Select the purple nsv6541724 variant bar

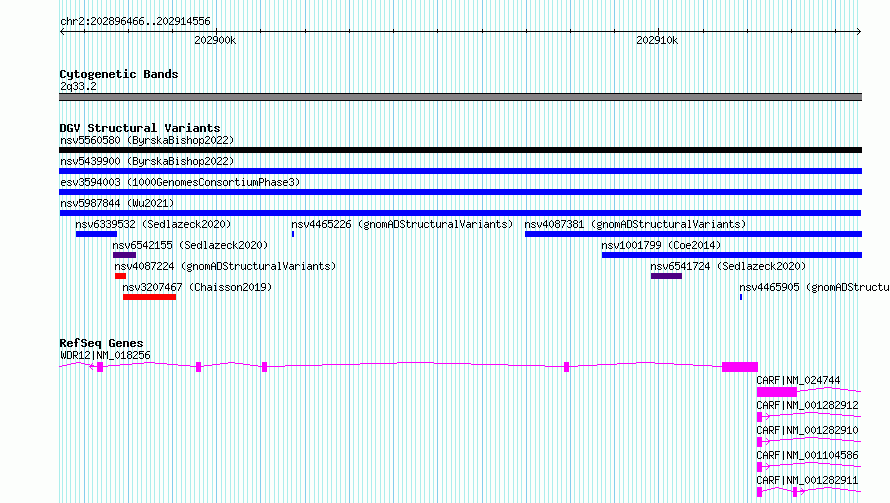[666, 276]
